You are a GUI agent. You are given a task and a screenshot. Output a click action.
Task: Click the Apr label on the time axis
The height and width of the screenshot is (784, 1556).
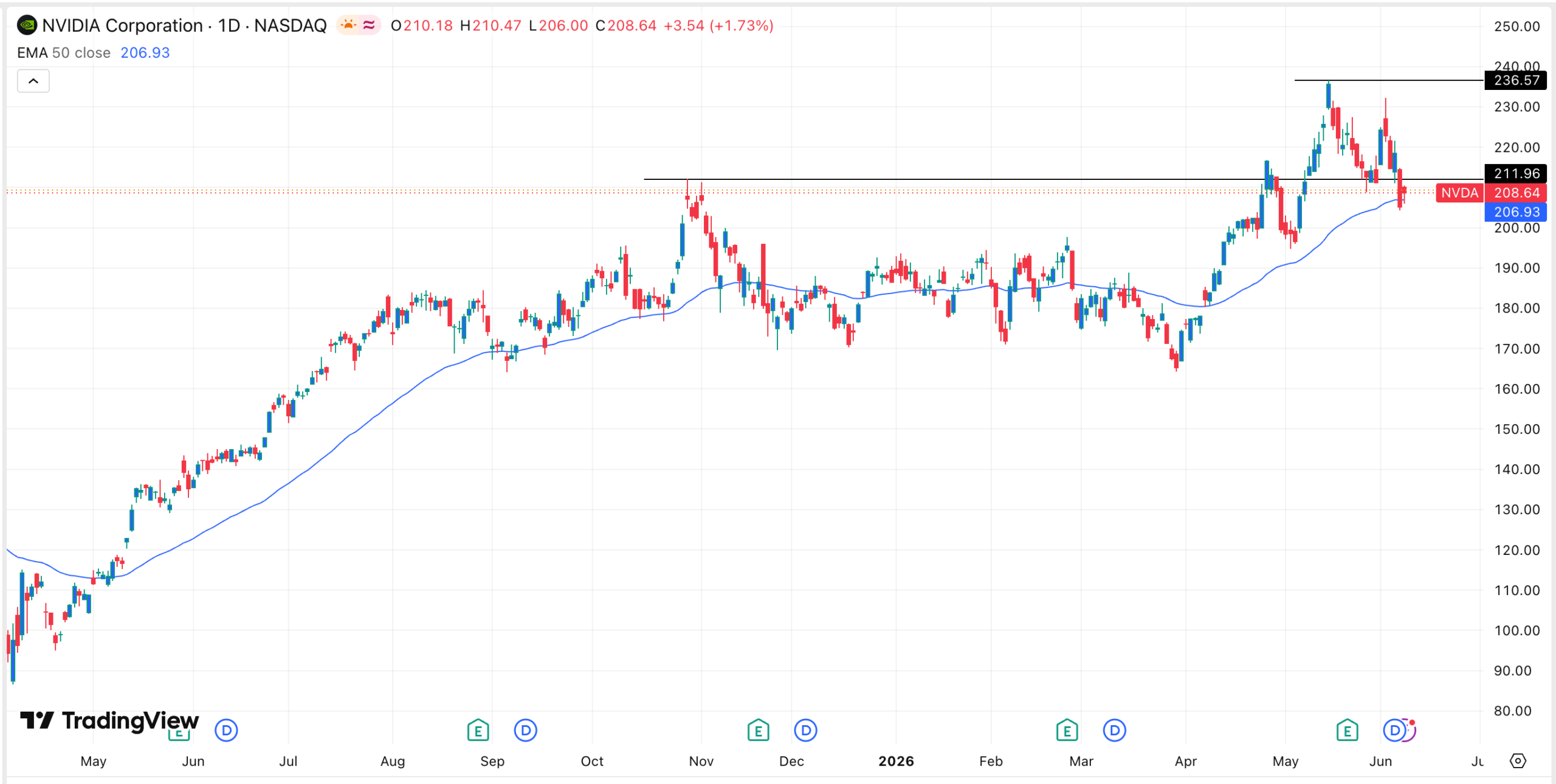coord(1186,761)
